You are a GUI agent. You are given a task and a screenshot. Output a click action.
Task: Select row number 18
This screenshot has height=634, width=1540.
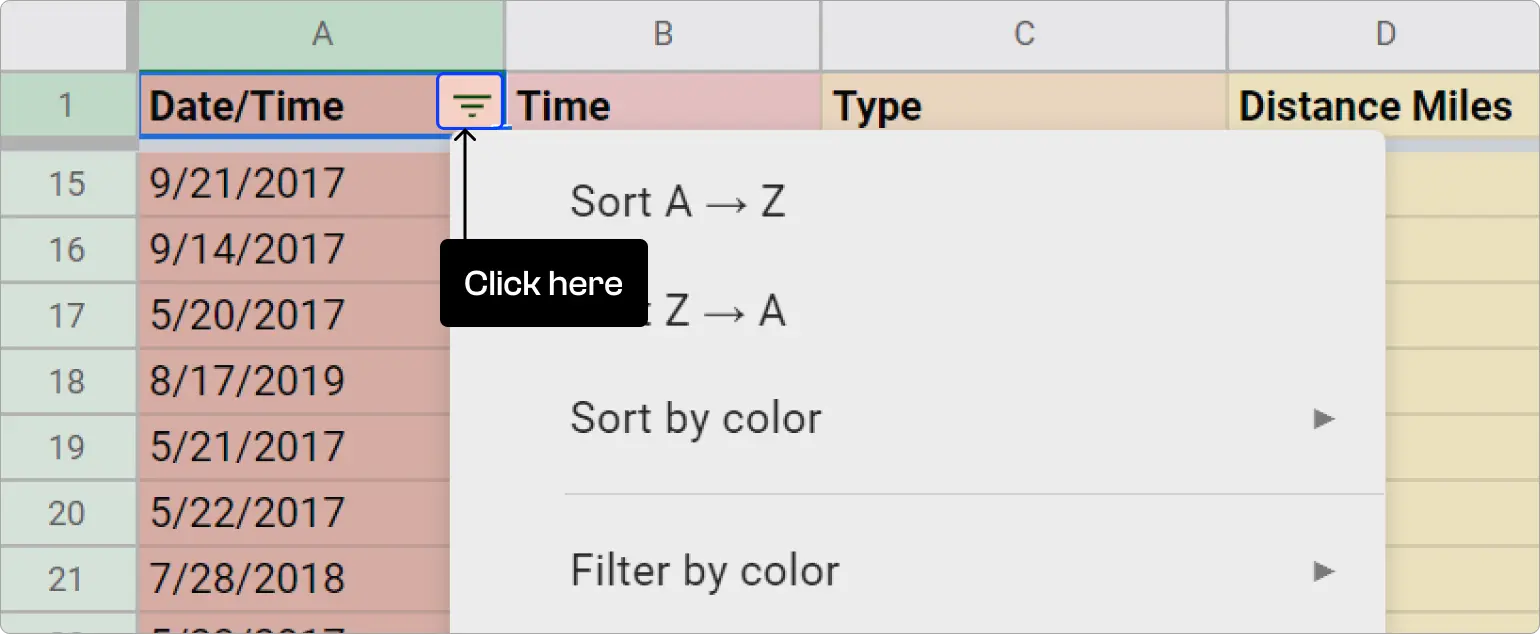point(67,381)
